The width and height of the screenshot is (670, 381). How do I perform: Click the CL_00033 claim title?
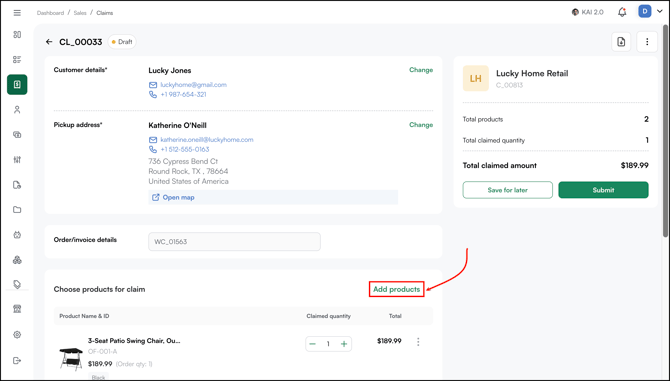point(81,42)
